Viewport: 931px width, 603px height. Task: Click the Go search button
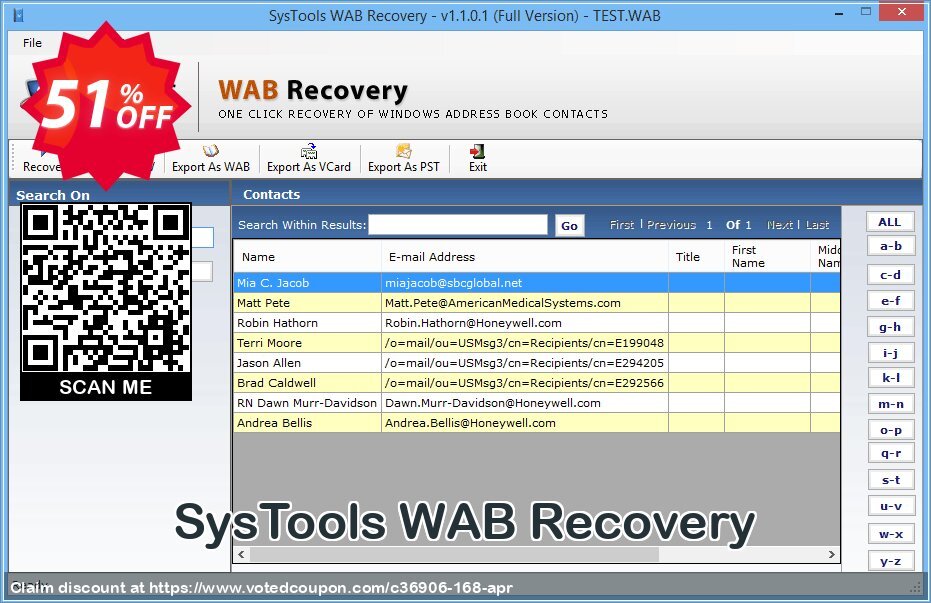[x=569, y=226]
